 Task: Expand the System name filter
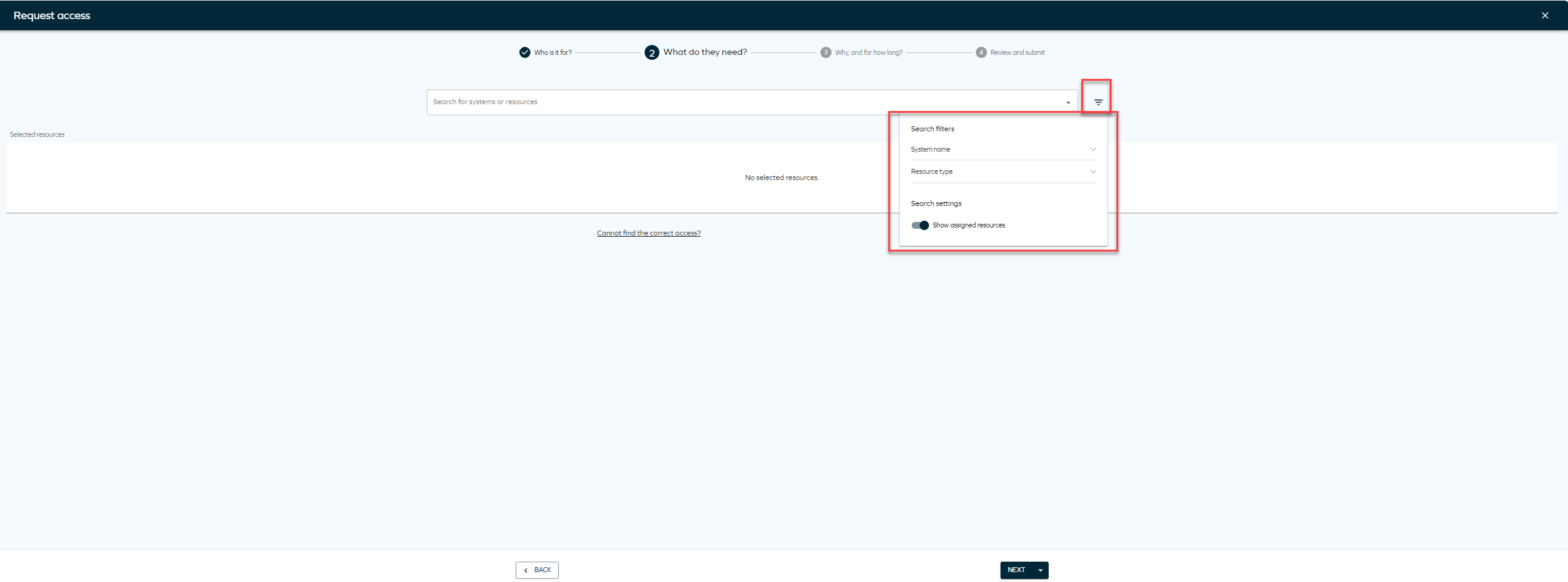point(1003,149)
